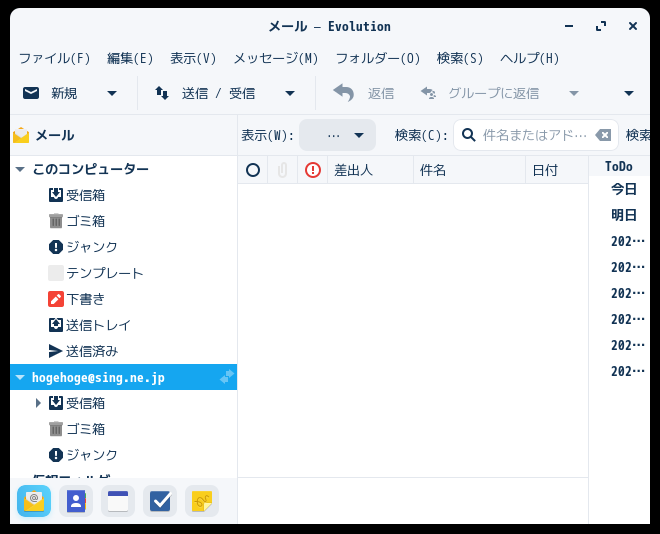The image size is (660, 534).
Task: Collapse the hogehoge@sing.ne.jp account
Action: click(x=20, y=377)
